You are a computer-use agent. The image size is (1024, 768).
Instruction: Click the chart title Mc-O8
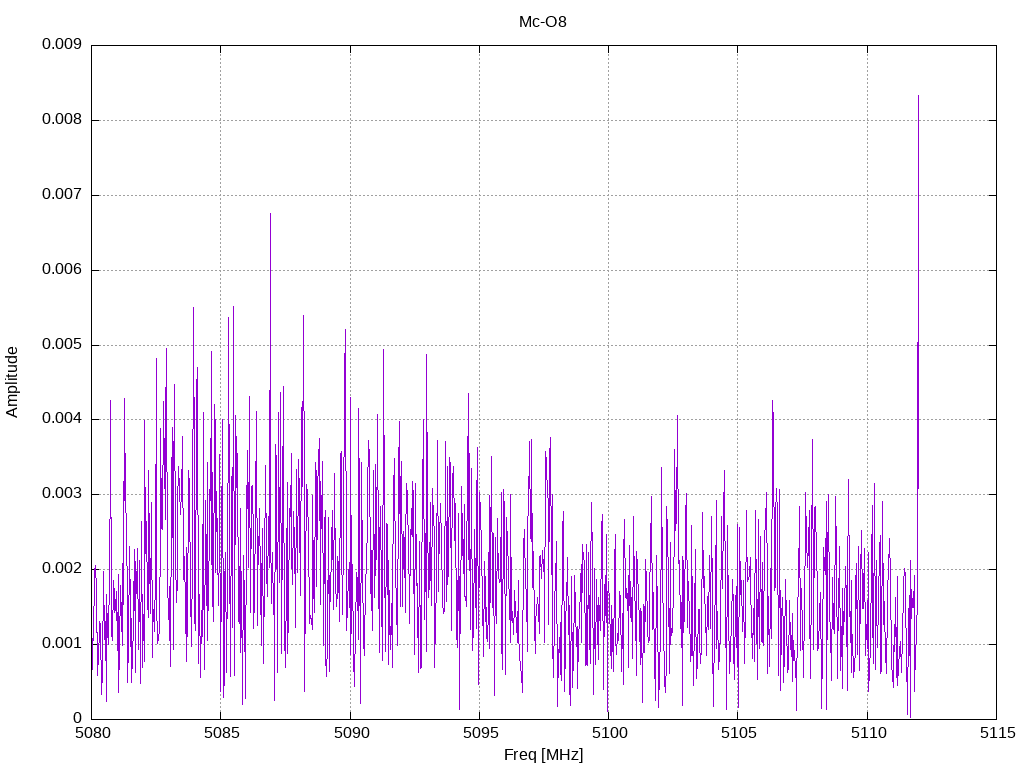pyautogui.click(x=543, y=21)
